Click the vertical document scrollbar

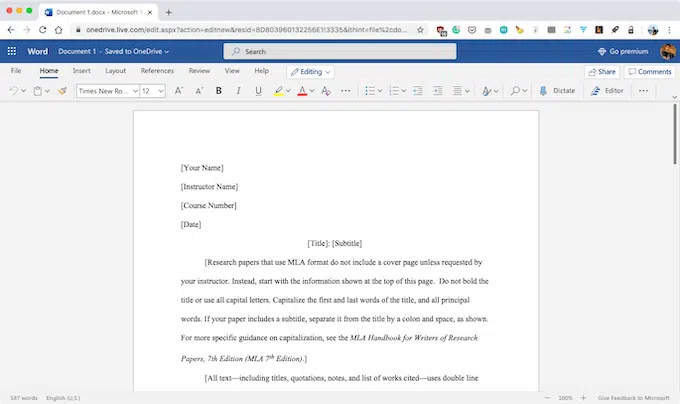pos(675,134)
